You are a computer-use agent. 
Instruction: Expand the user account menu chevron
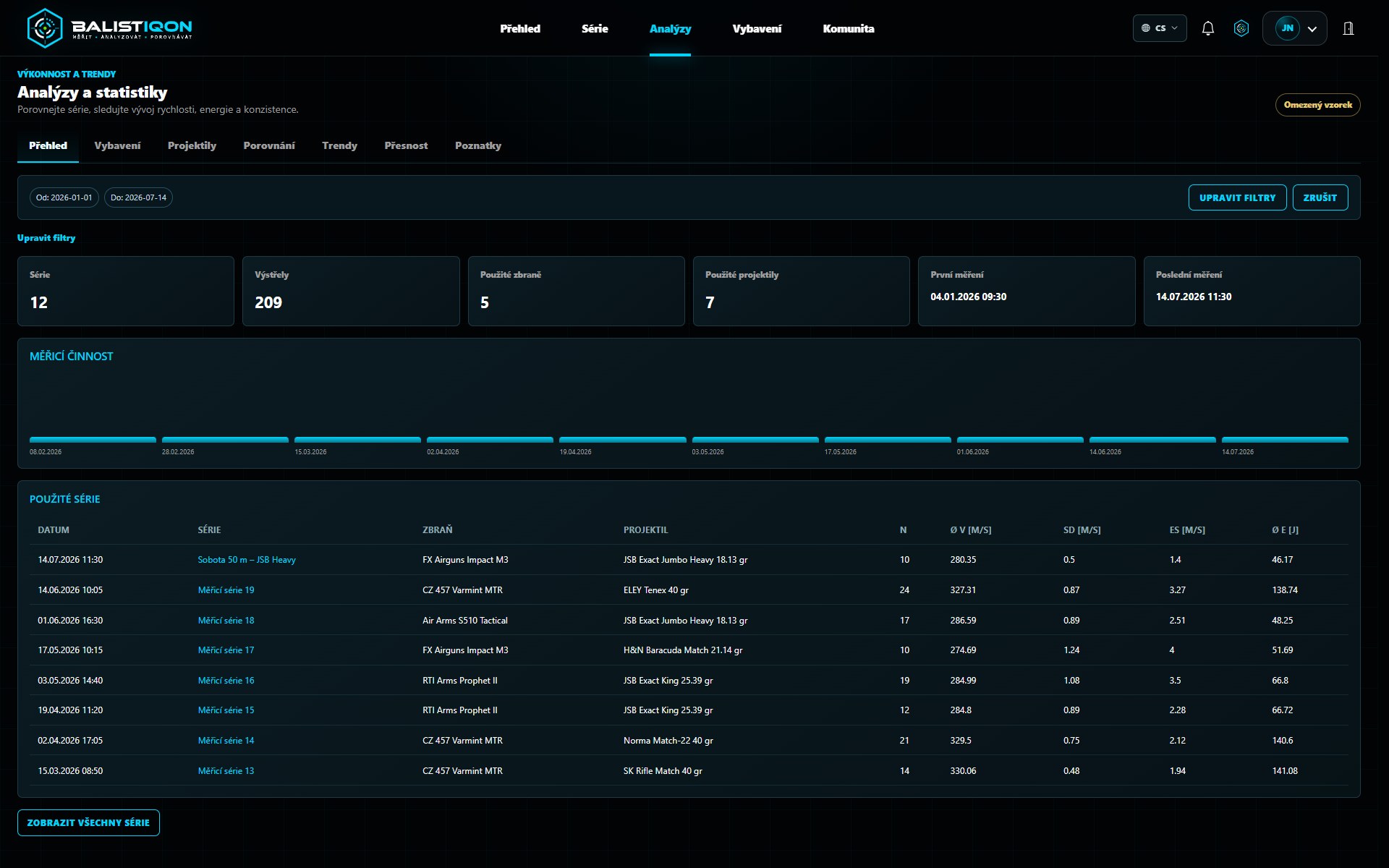(1312, 29)
